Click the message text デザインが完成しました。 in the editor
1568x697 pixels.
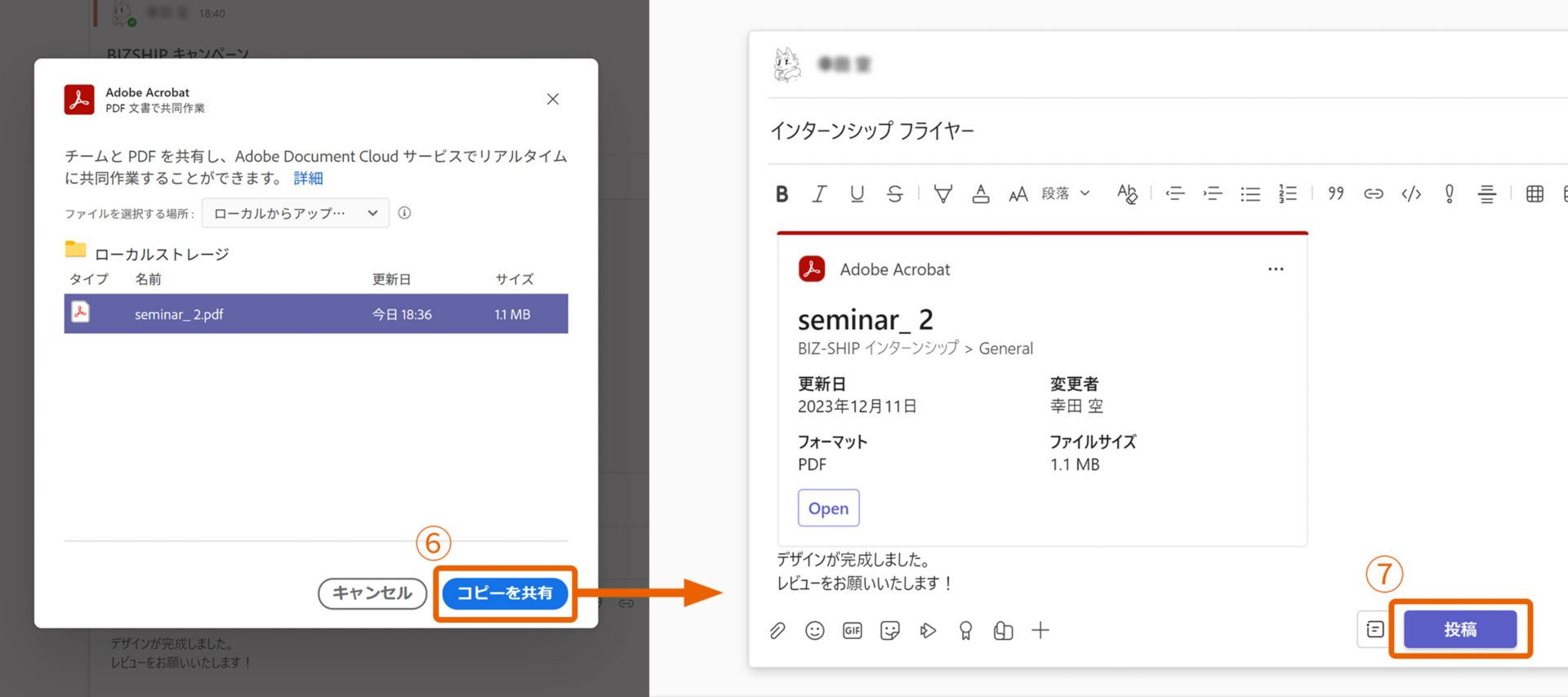point(853,560)
